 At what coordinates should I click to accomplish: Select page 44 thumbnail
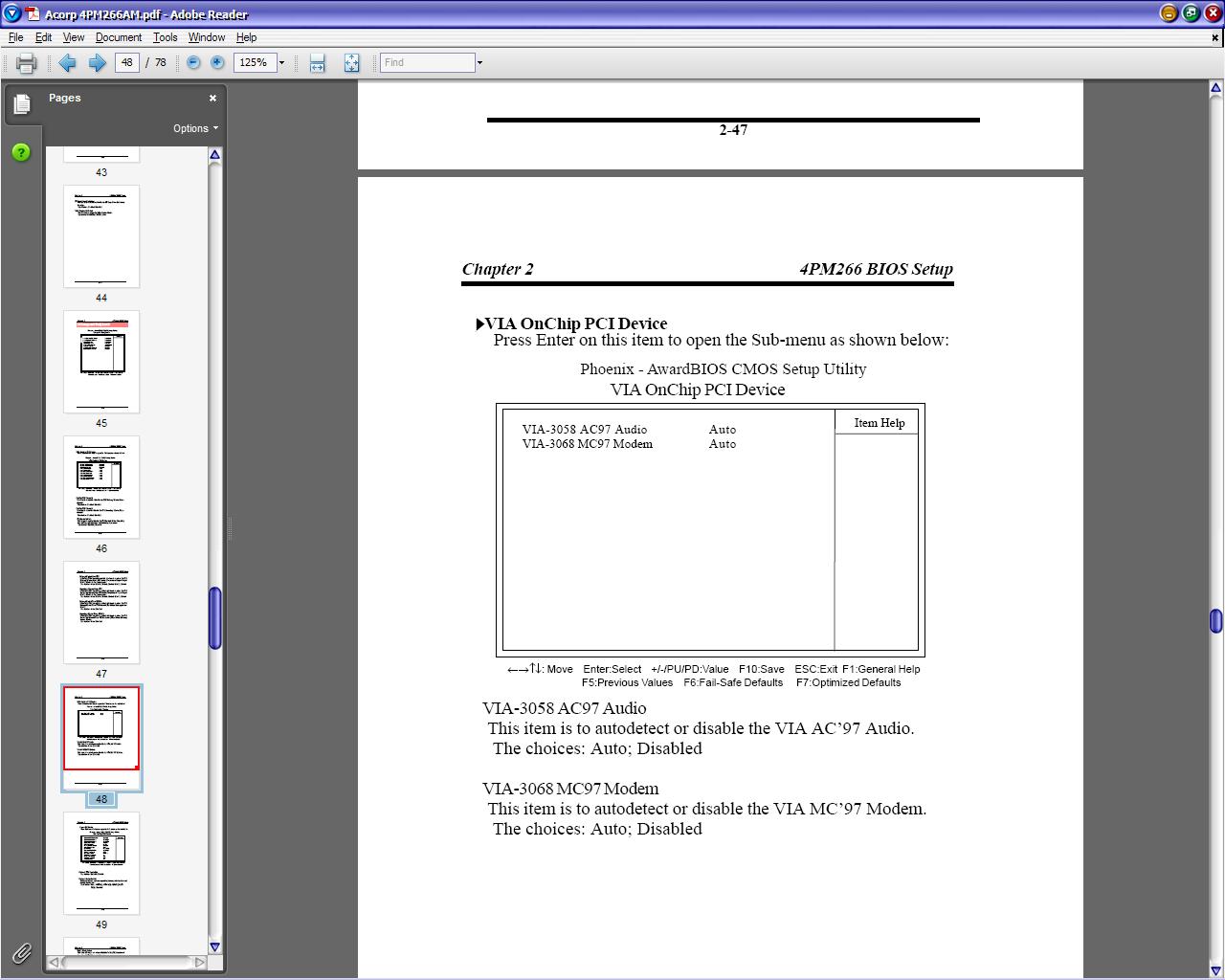(x=101, y=236)
